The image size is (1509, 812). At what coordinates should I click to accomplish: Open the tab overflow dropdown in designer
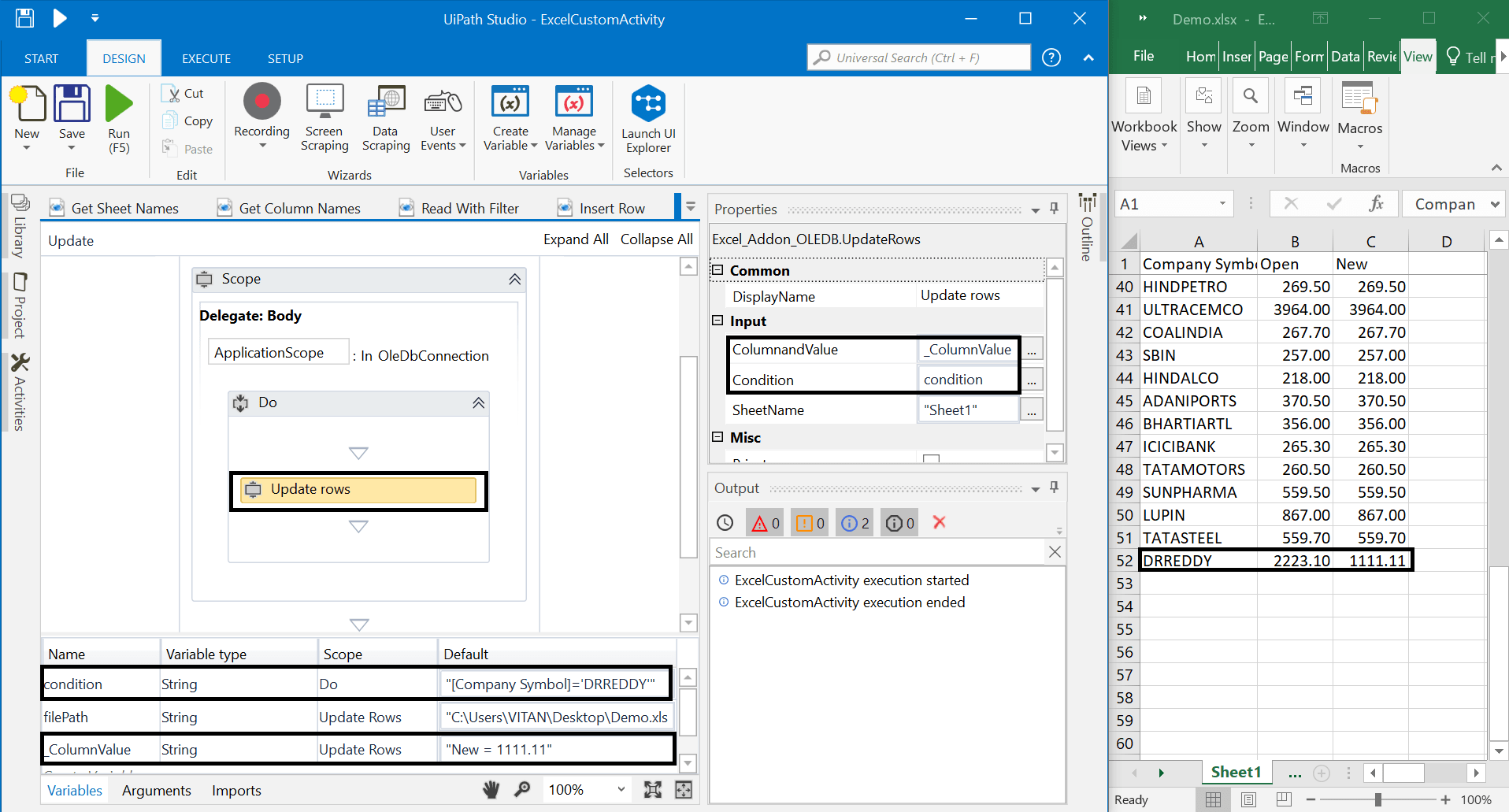point(691,206)
